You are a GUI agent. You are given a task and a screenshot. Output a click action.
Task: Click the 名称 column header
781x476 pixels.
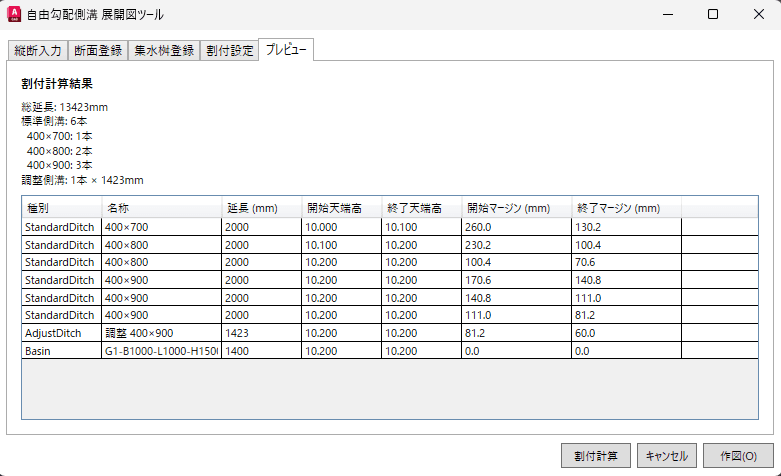tap(161, 208)
